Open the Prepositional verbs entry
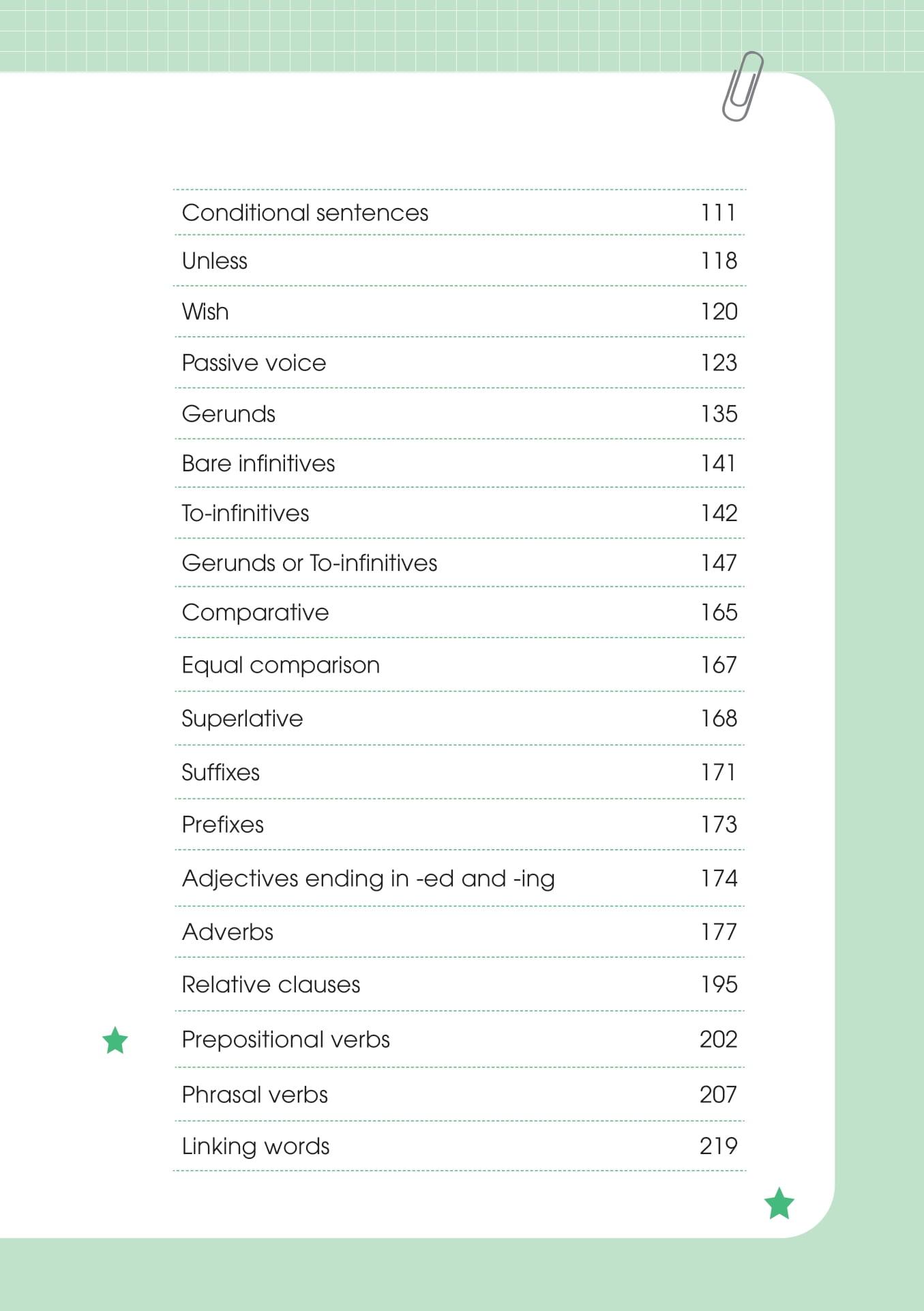This screenshot has height=1311, width=924. (x=286, y=1040)
